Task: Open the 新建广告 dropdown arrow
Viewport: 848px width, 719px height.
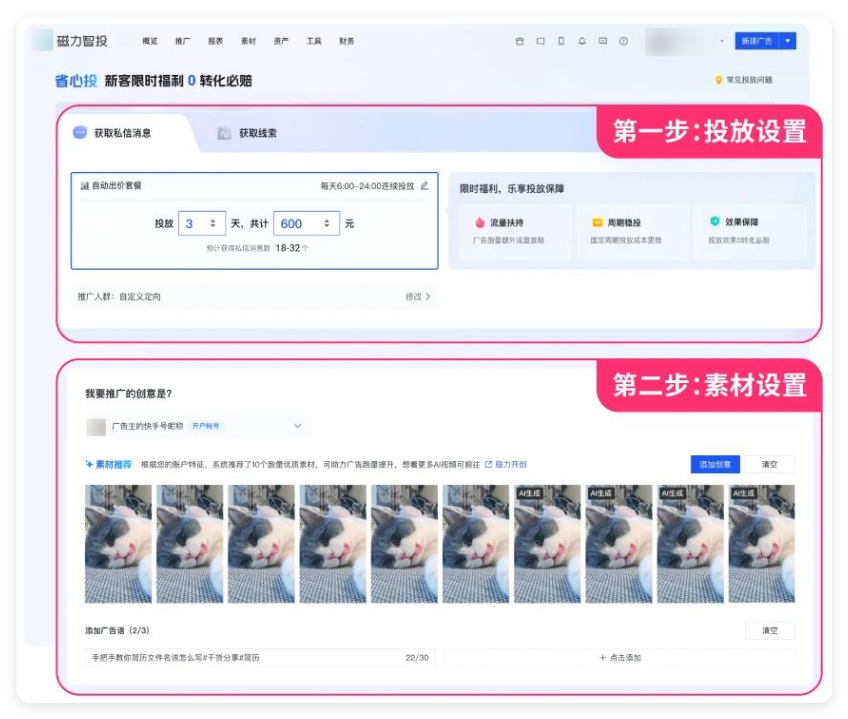Action: click(787, 40)
